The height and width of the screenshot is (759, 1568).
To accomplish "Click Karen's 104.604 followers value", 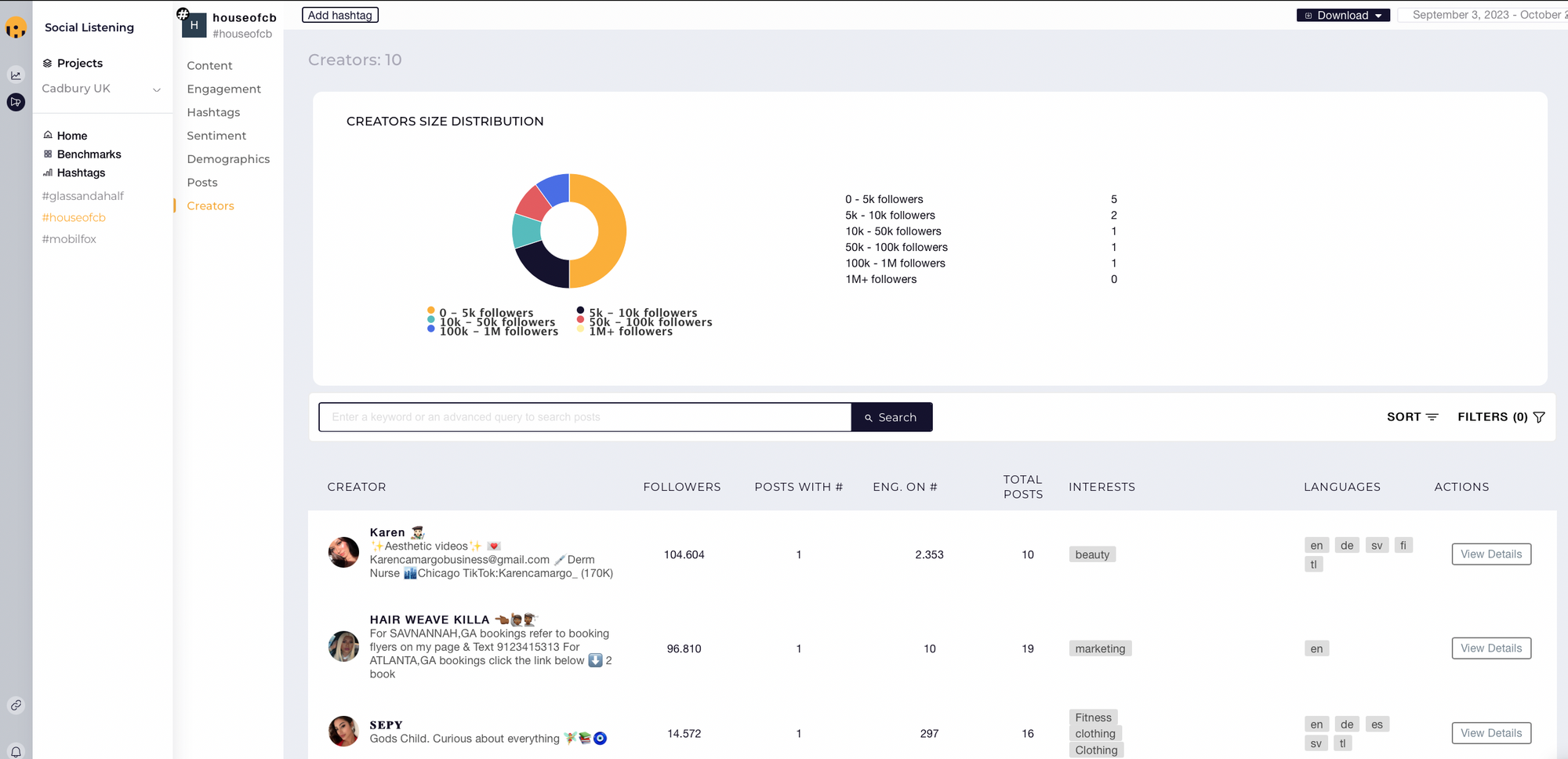I will pos(684,554).
